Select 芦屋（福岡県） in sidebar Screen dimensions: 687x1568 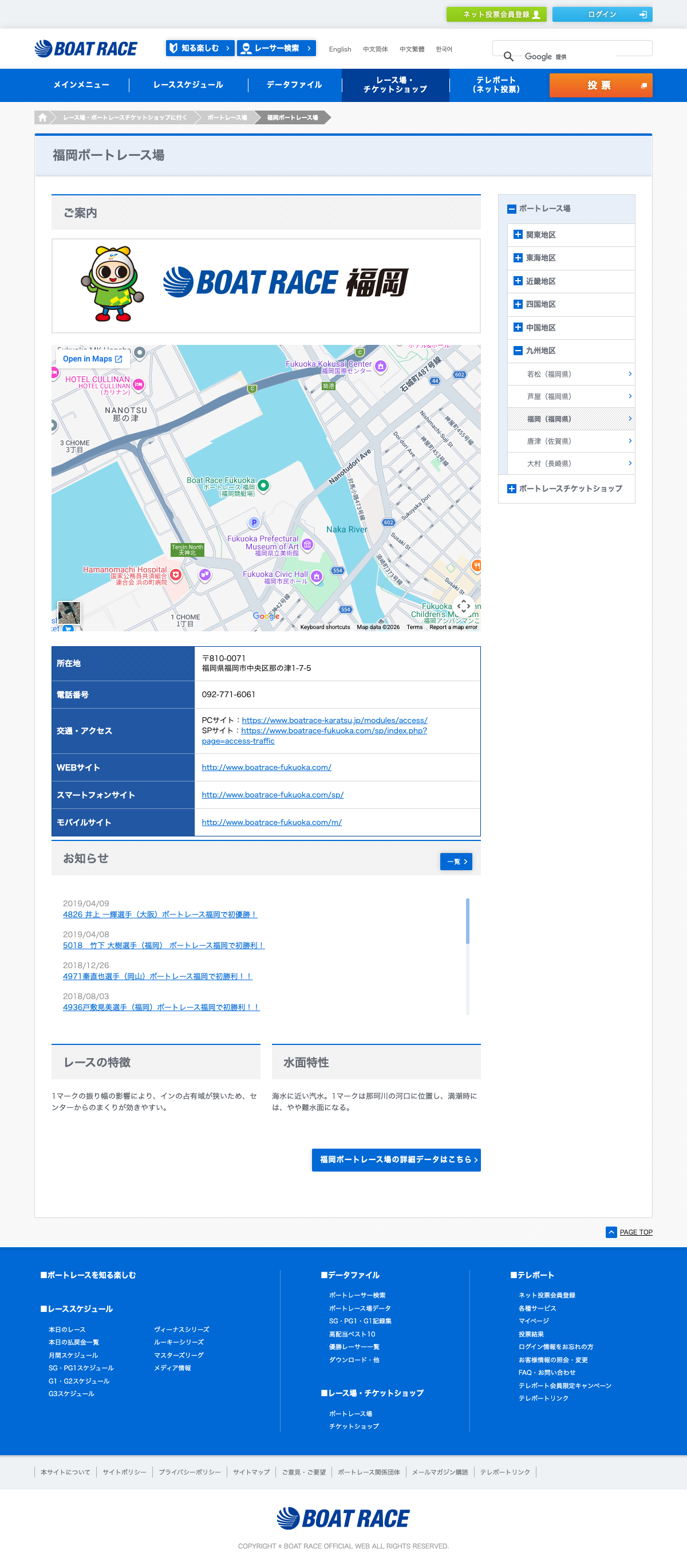(571, 396)
